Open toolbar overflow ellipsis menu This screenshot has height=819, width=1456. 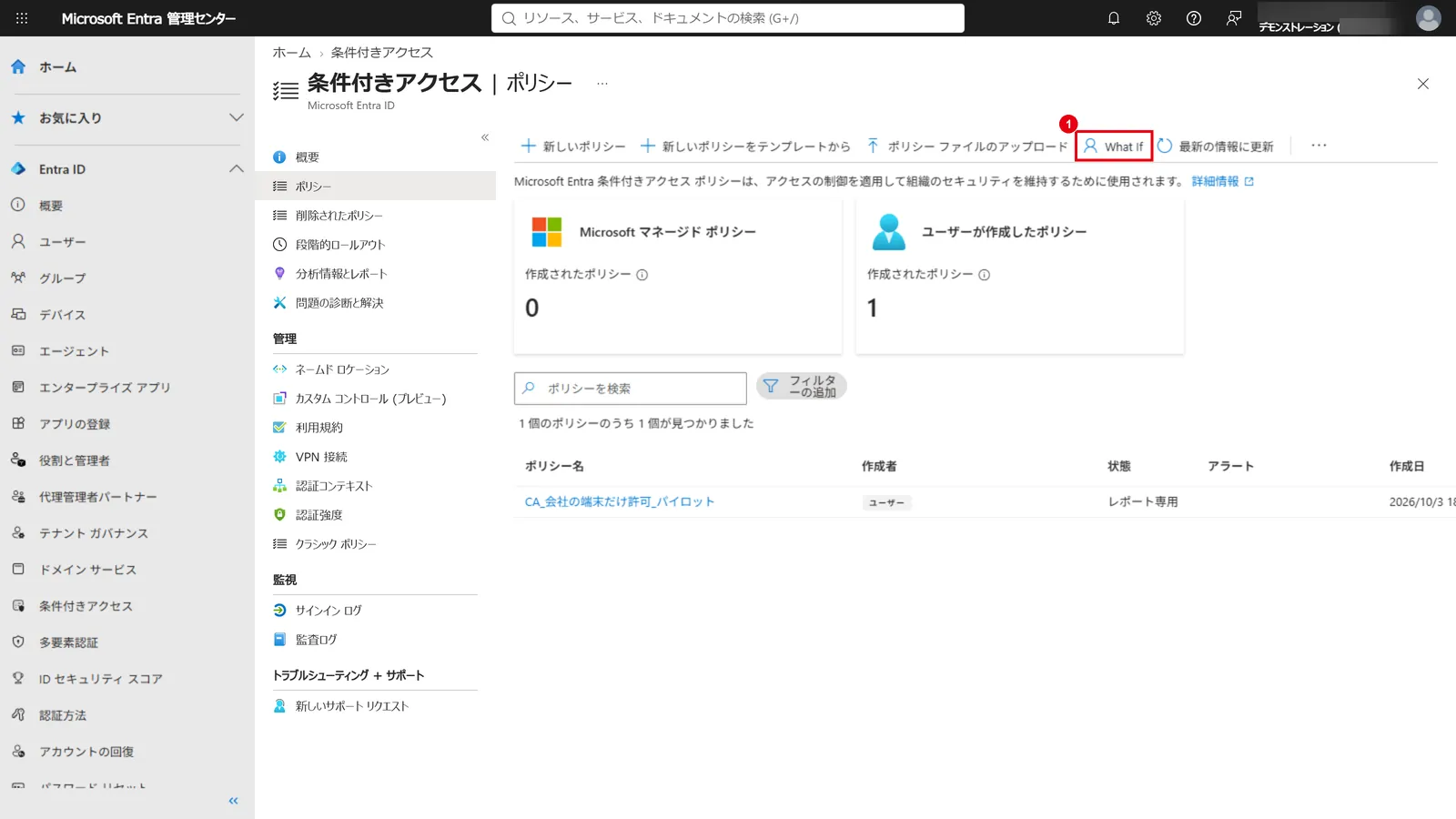pos(1319,146)
